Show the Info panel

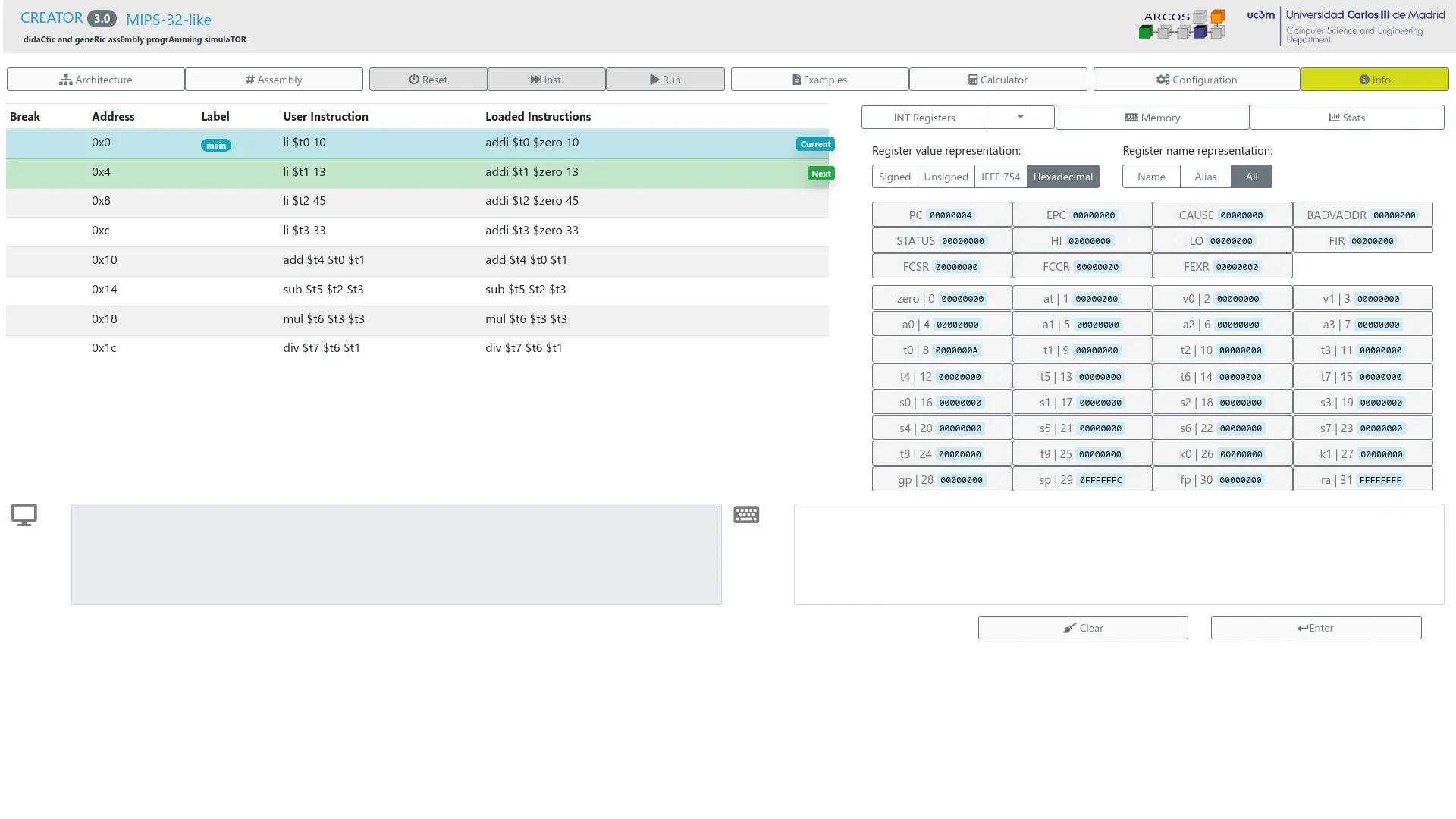[x=1374, y=80]
